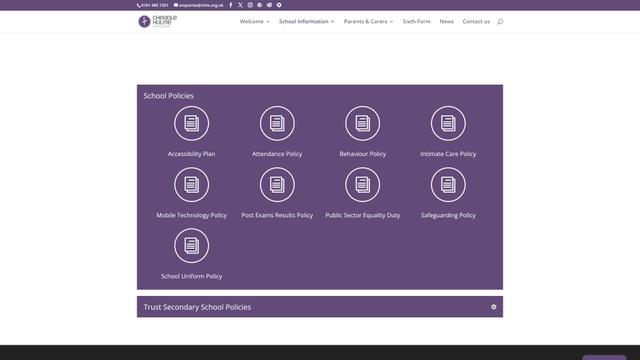
Task: Click the Mobile Technology Policy text link
Action: pyautogui.click(x=191, y=215)
